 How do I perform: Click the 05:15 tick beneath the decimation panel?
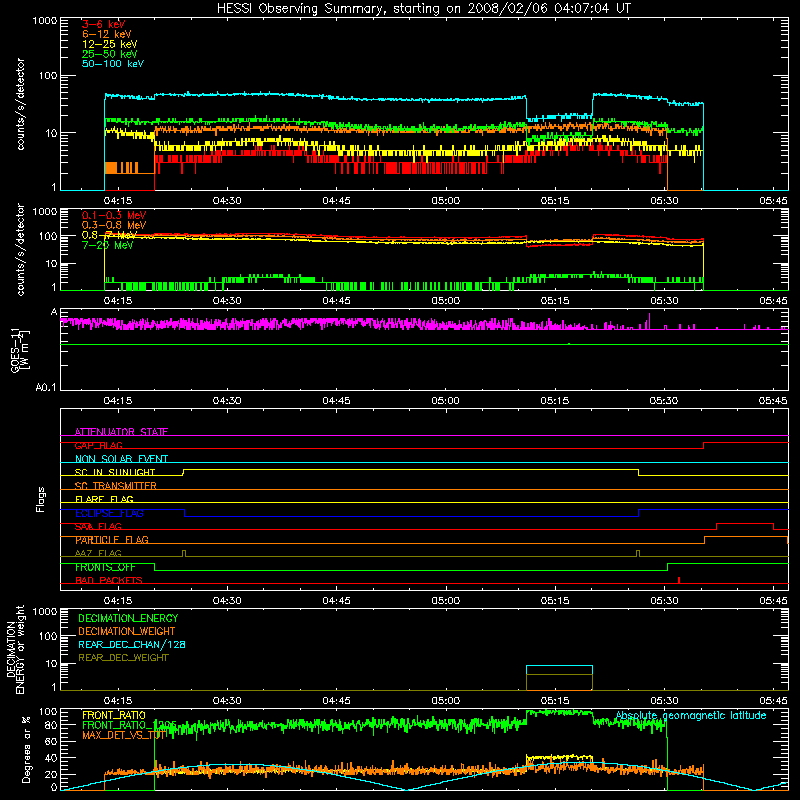pos(555,701)
